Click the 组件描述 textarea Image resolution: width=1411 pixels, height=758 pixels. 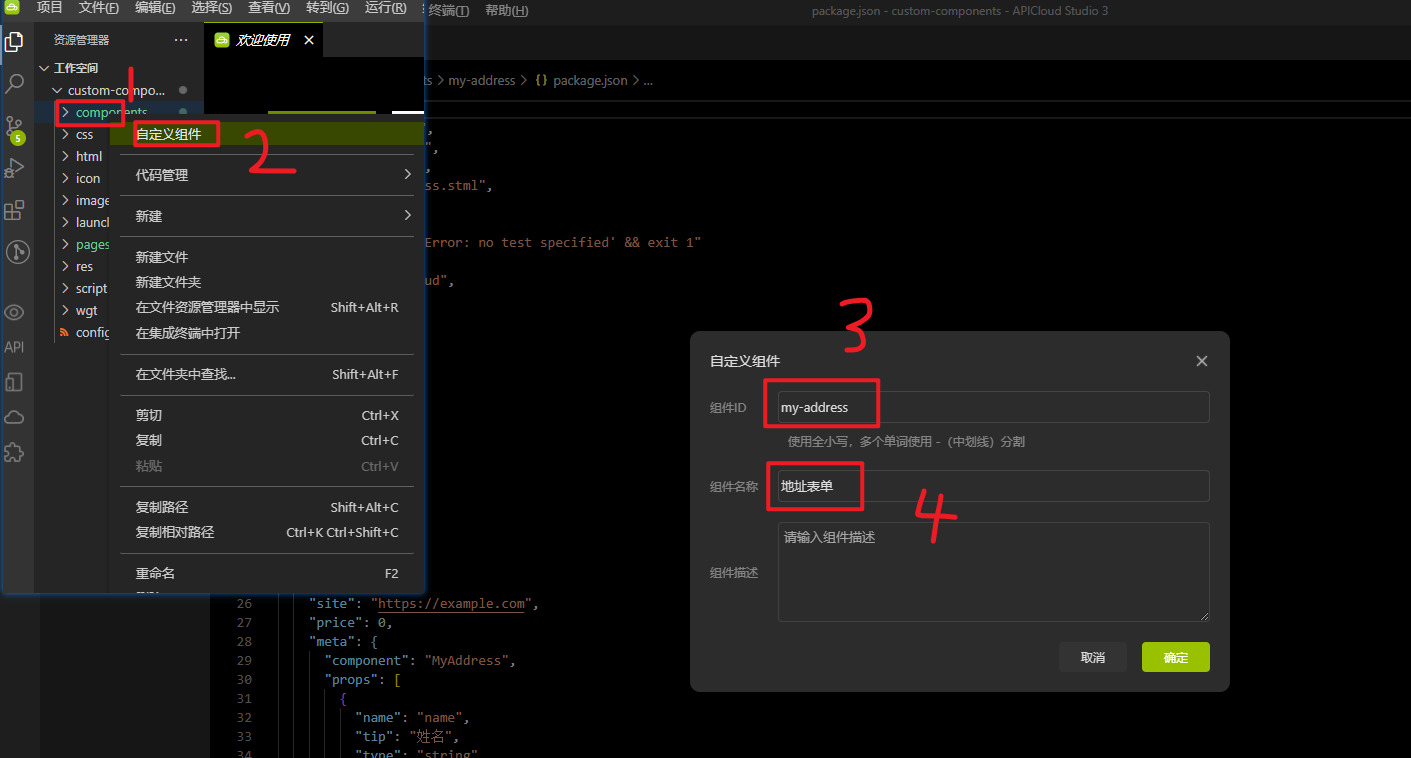click(994, 572)
